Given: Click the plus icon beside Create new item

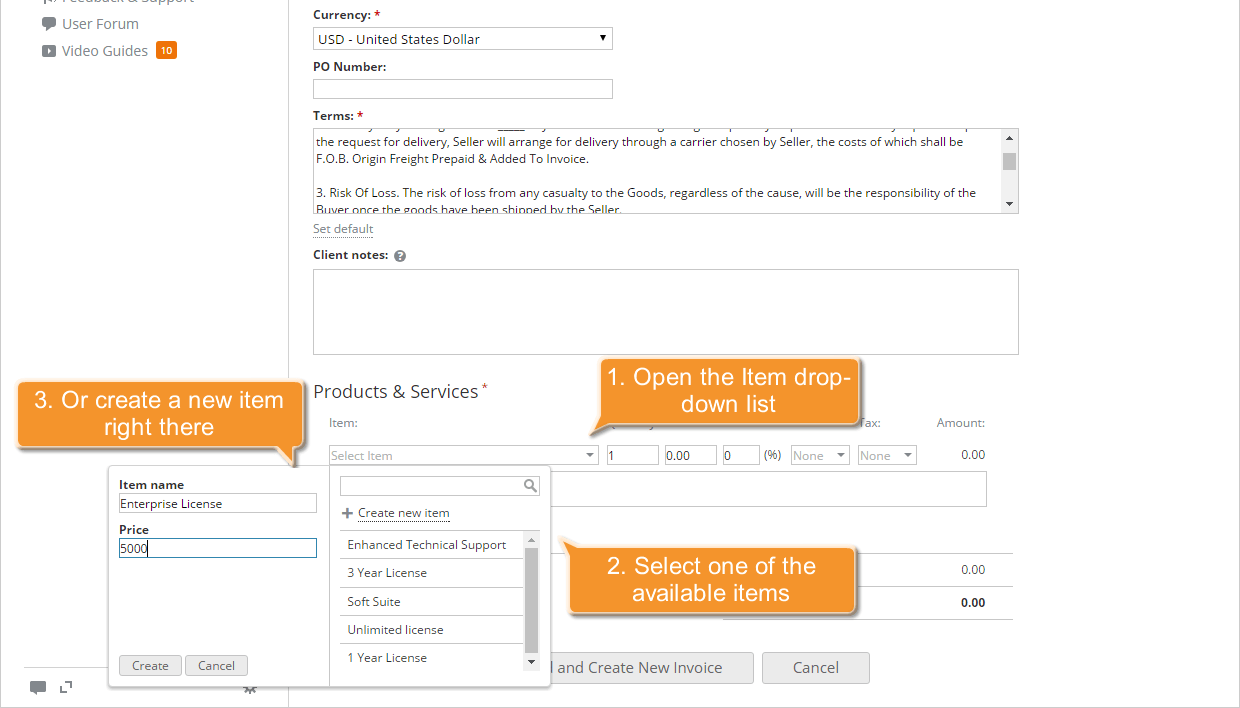Looking at the screenshot, I should [x=347, y=513].
